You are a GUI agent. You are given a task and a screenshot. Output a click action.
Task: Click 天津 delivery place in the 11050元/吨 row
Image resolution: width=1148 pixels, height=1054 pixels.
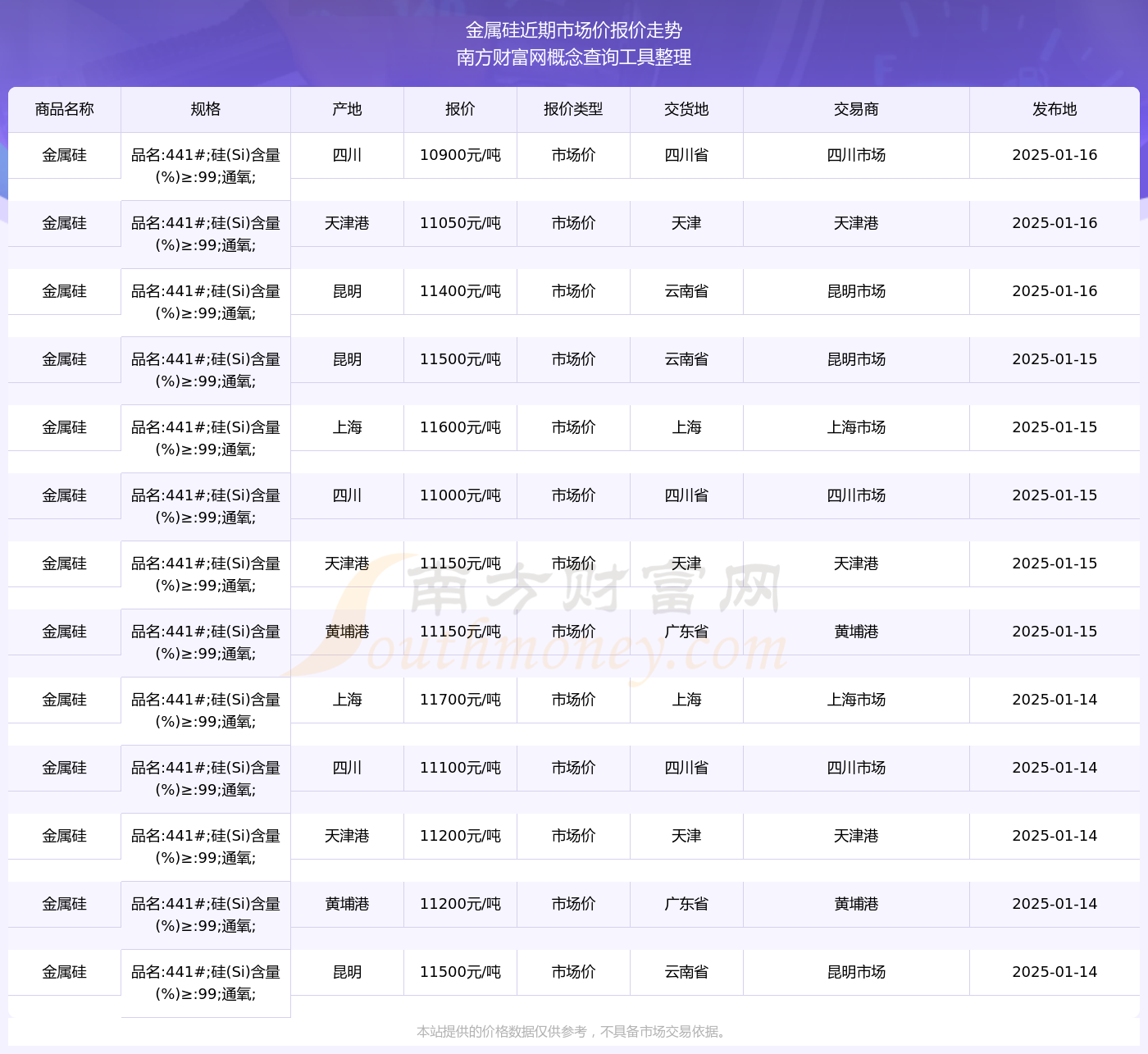coord(687,223)
